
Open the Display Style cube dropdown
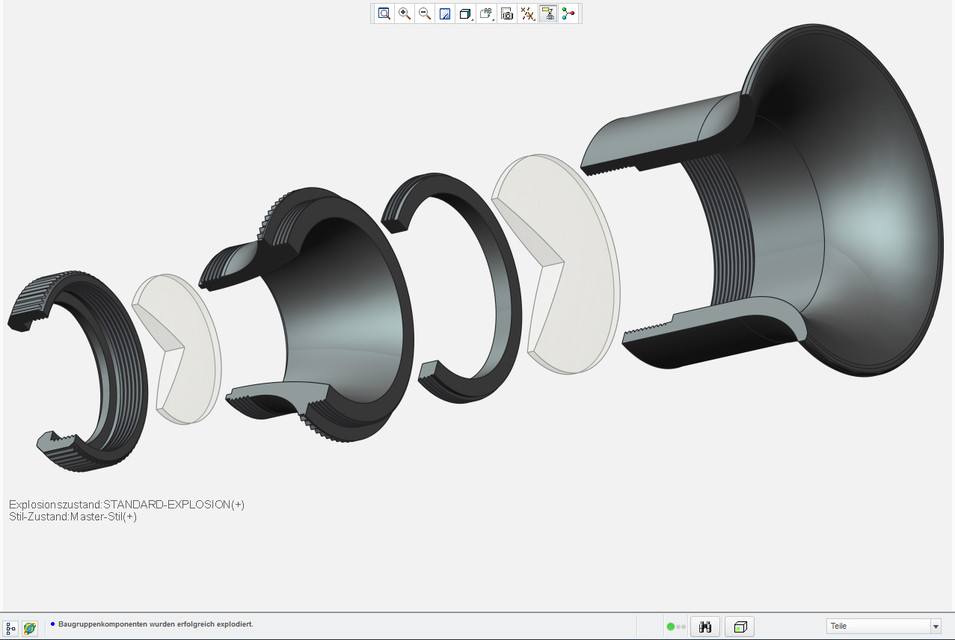pos(465,14)
